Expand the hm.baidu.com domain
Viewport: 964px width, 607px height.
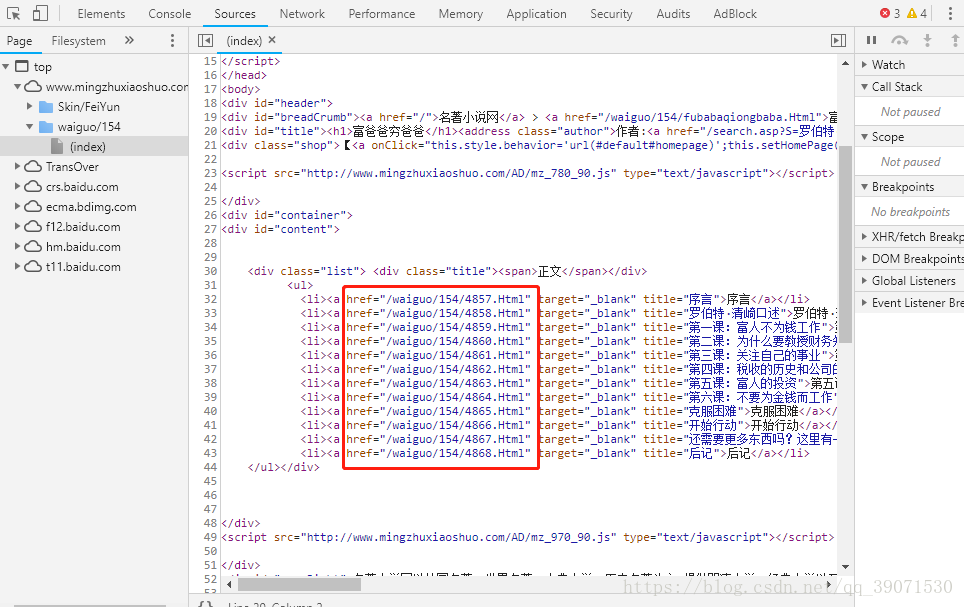click(x=18, y=247)
